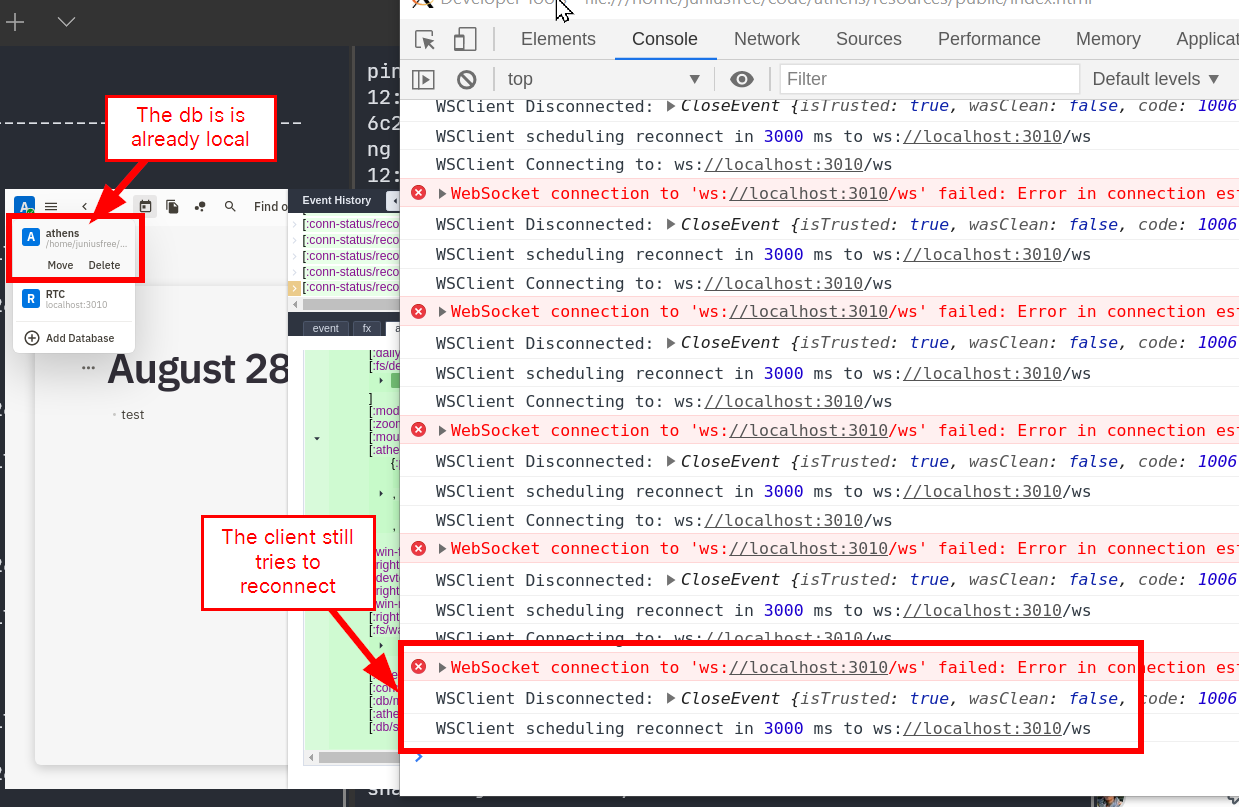Open the Athens hamburger menu

click(x=51, y=206)
